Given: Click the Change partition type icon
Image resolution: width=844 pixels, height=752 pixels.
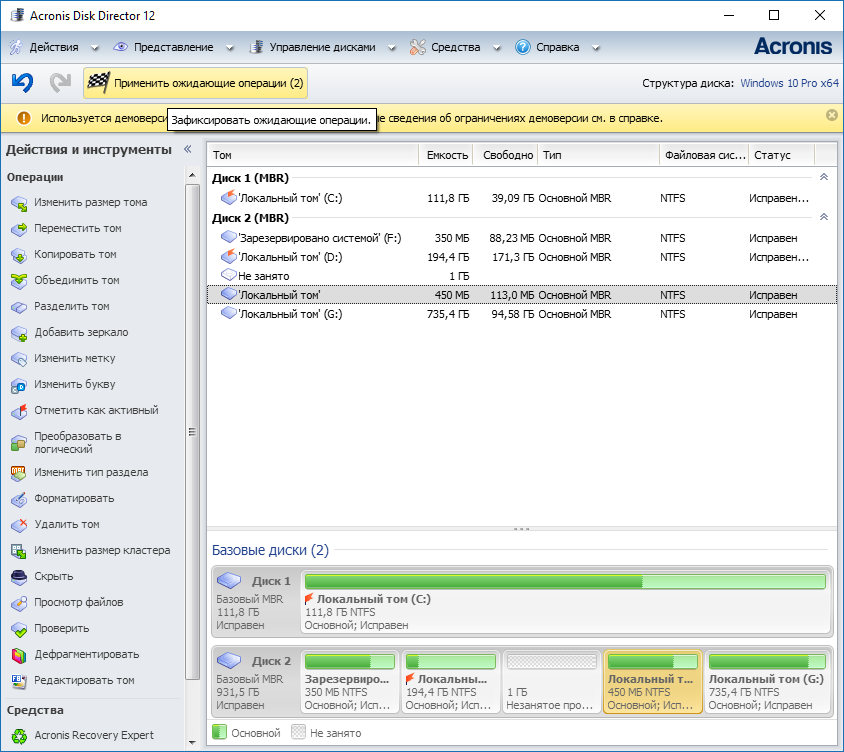Looking at the screenshot, I should coord(19,473).
